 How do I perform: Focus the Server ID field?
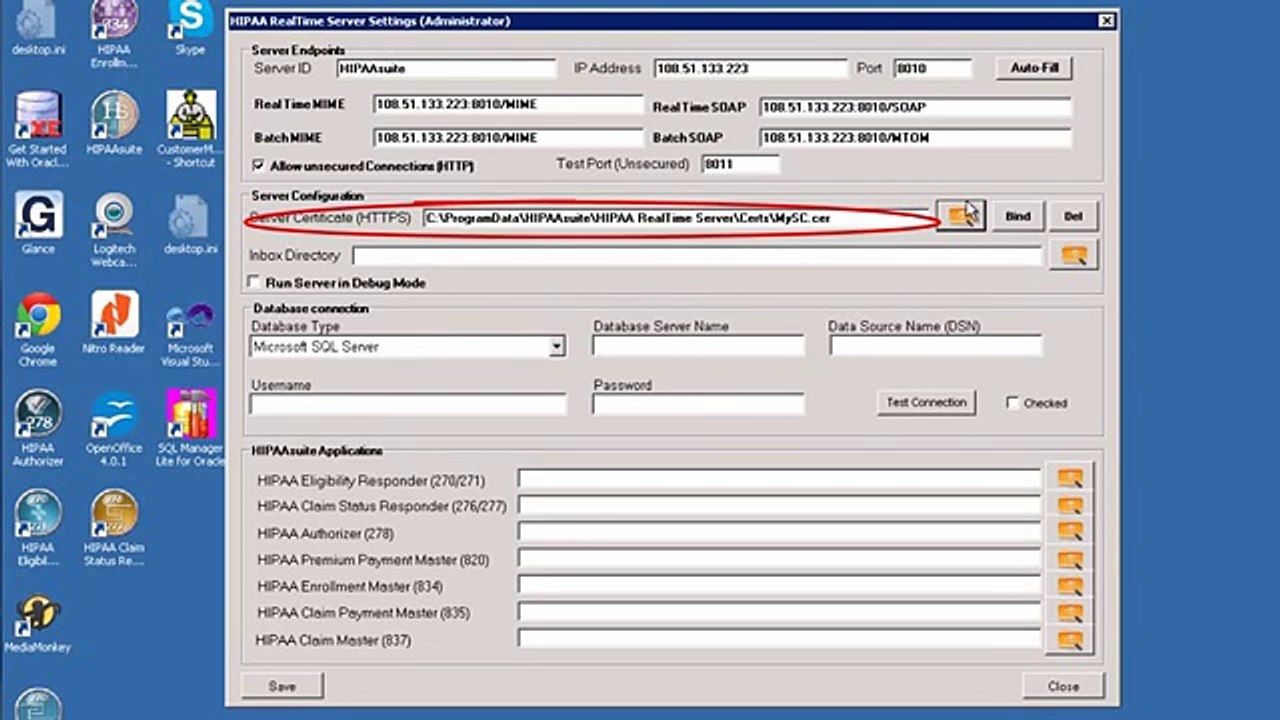tap(446, 69)
